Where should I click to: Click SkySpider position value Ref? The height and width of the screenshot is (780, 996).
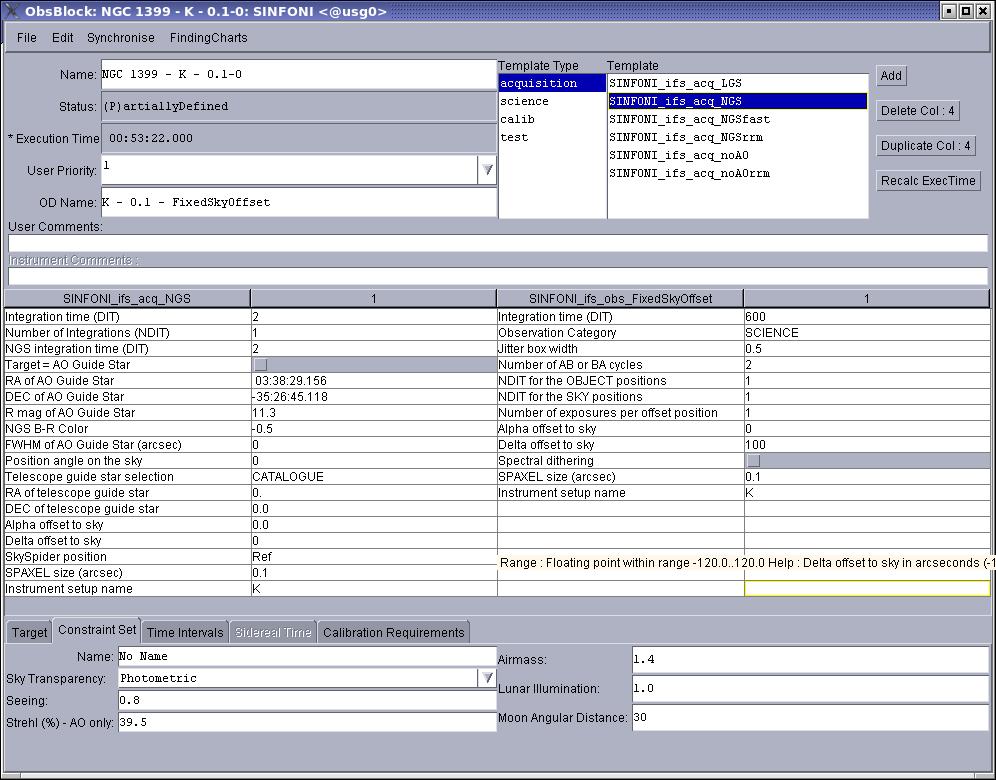pyautogui.click(x=374, y=556)
